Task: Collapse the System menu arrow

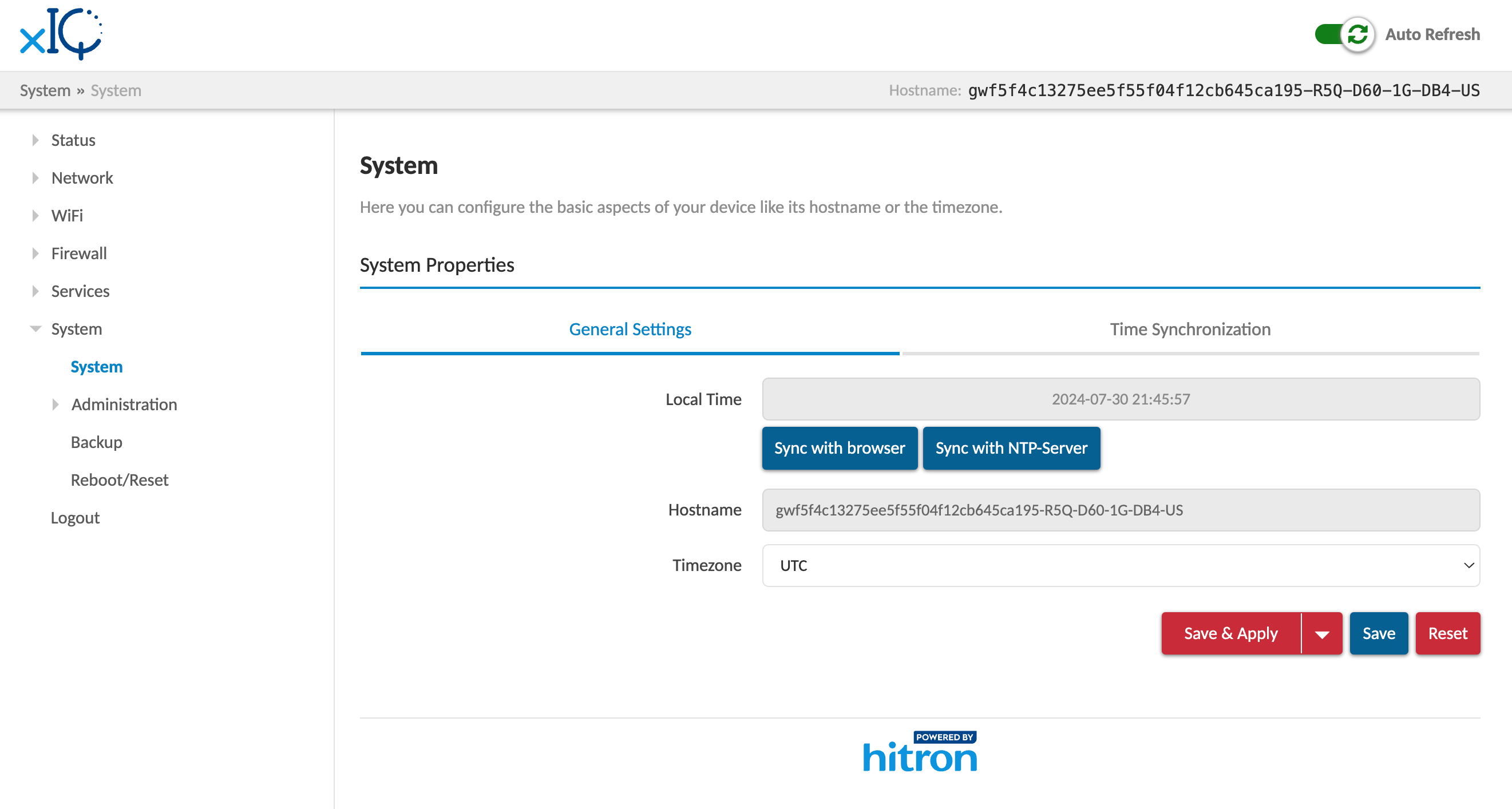Action: click(35, 328)
